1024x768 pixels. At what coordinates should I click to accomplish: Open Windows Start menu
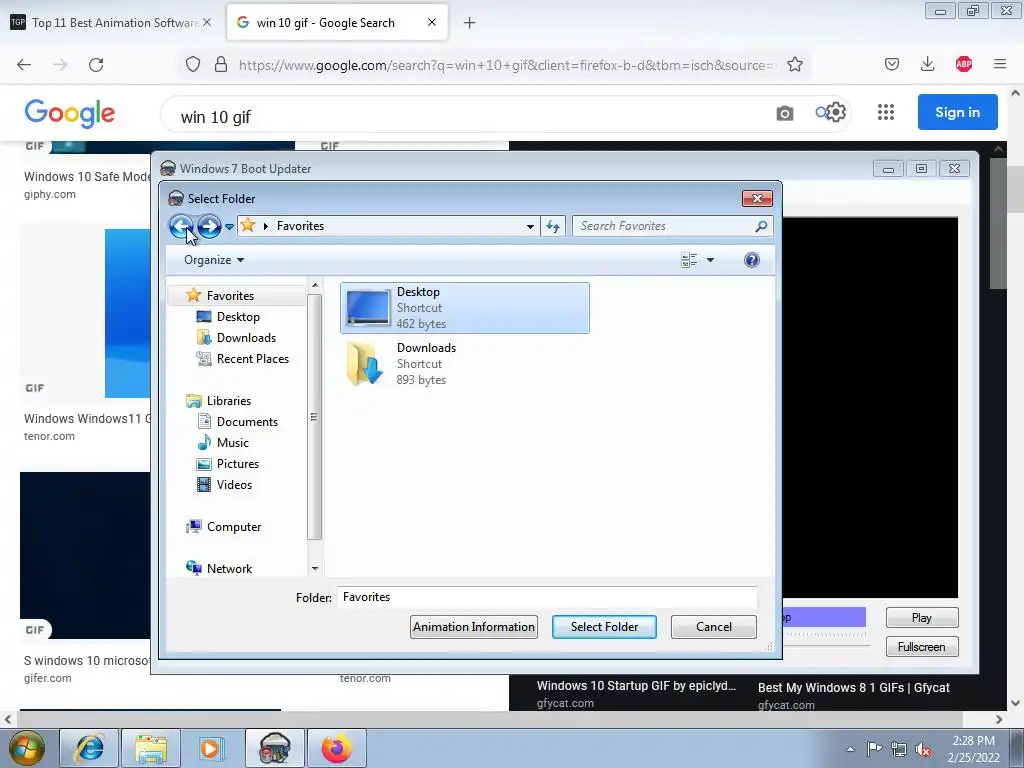(x=27, y=748)
